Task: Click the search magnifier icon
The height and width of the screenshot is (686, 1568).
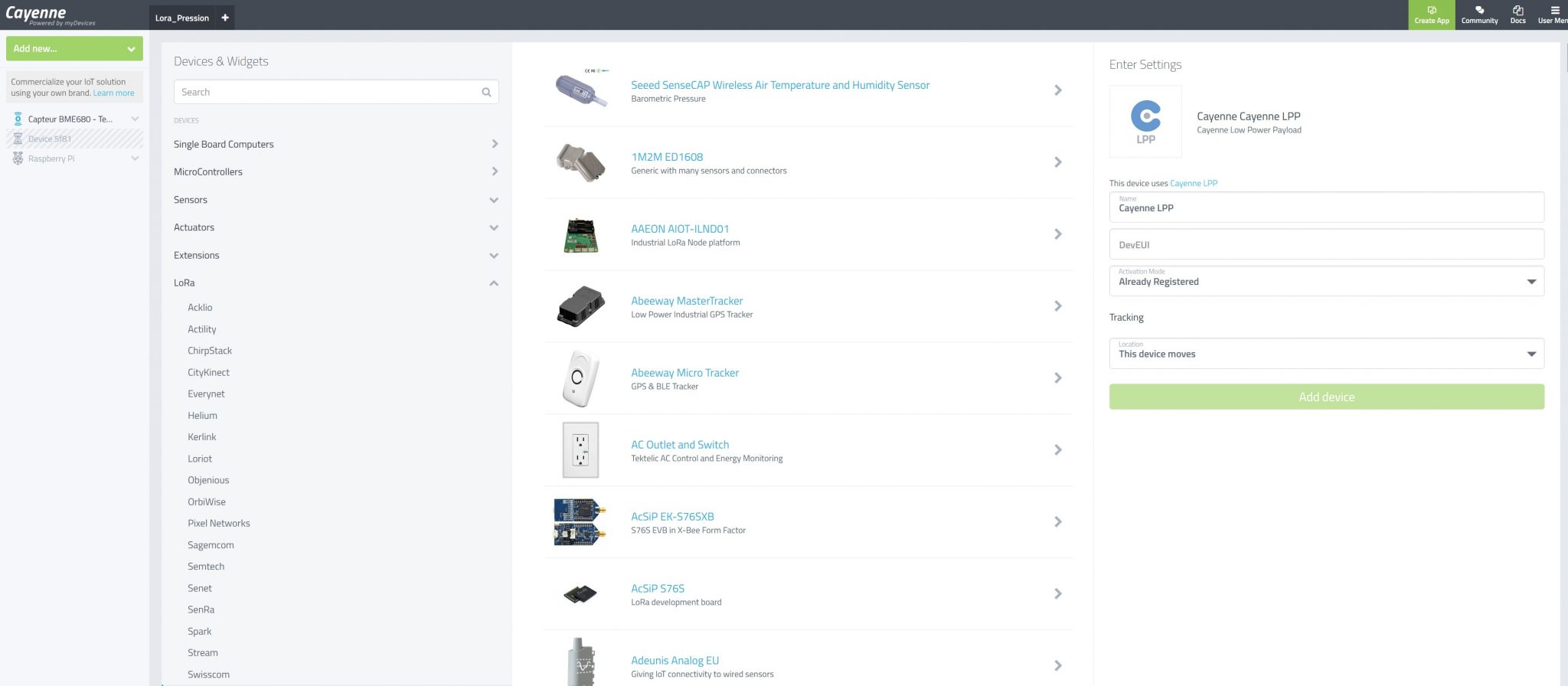Action: coord(486,93)
